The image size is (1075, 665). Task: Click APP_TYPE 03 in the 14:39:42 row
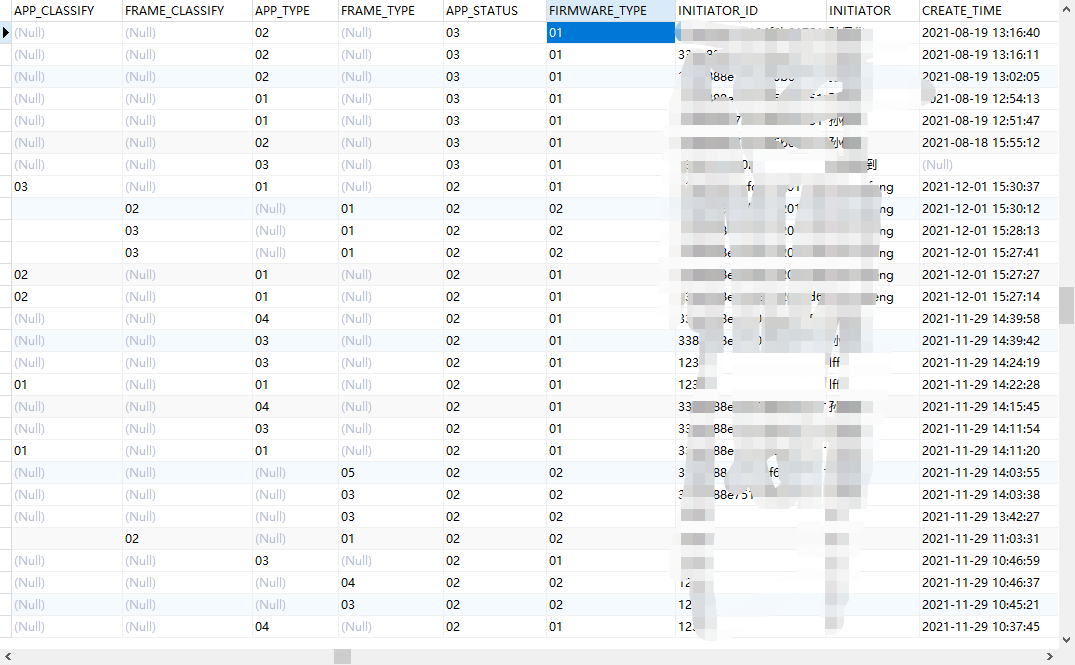pos(295,341)
